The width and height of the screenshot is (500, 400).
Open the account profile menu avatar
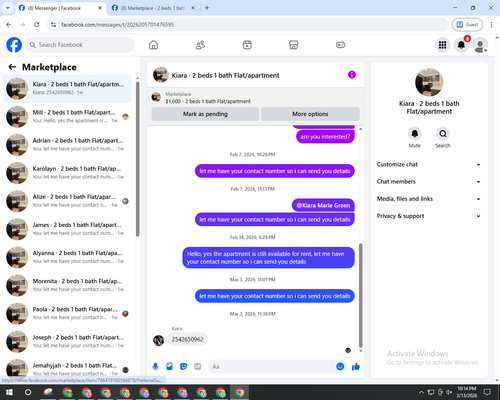click(x=480, y=45)
